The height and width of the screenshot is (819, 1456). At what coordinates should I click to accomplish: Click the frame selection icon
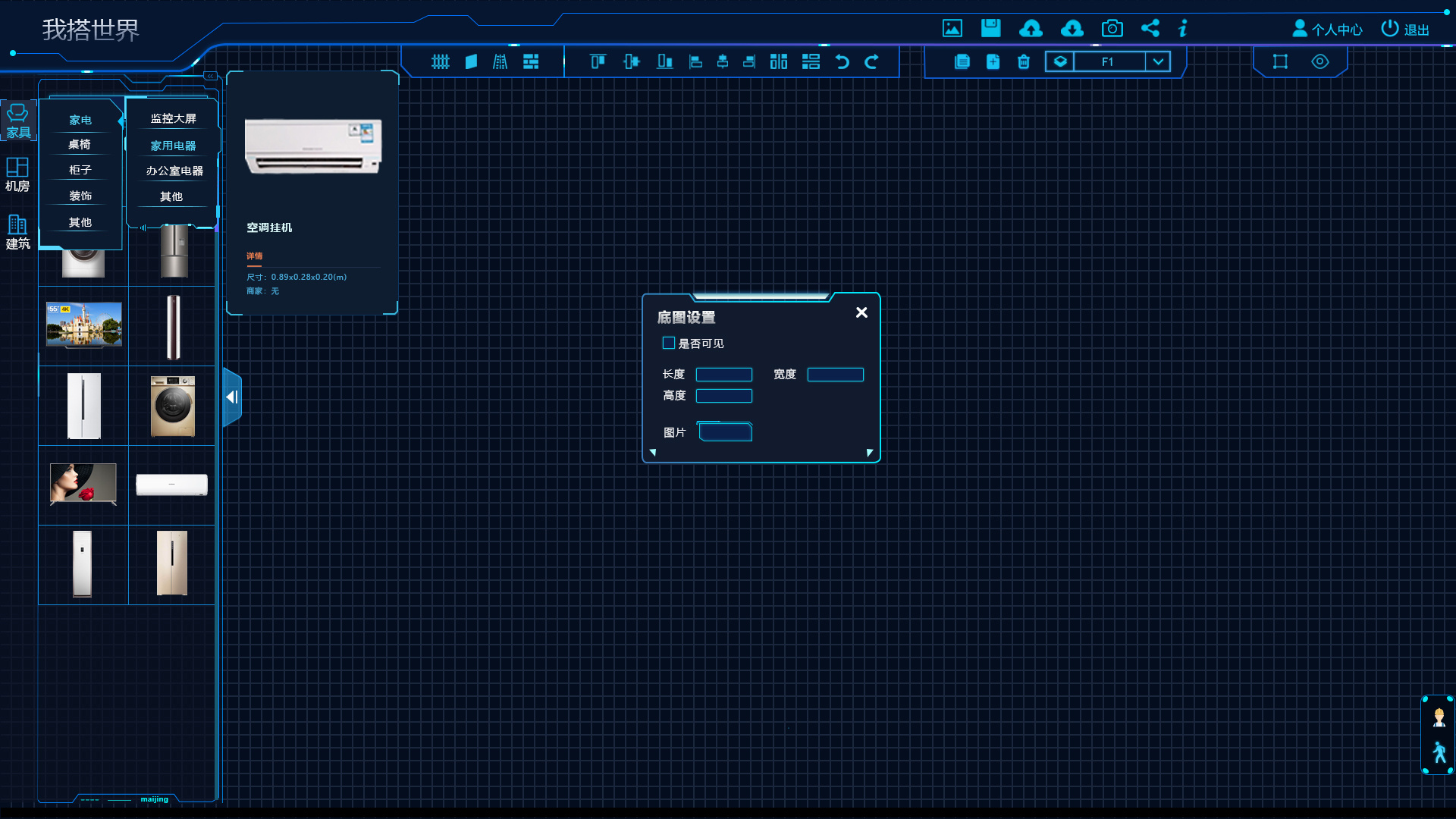tap(1280, 61)
